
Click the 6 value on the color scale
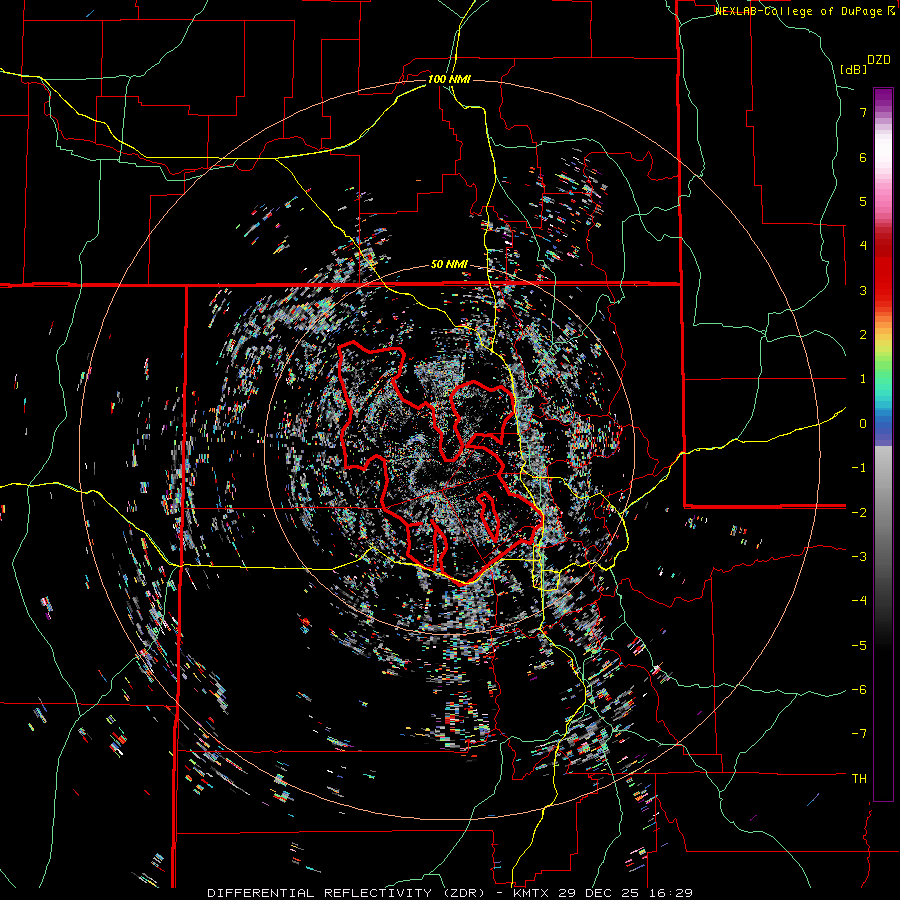point(863,157)
